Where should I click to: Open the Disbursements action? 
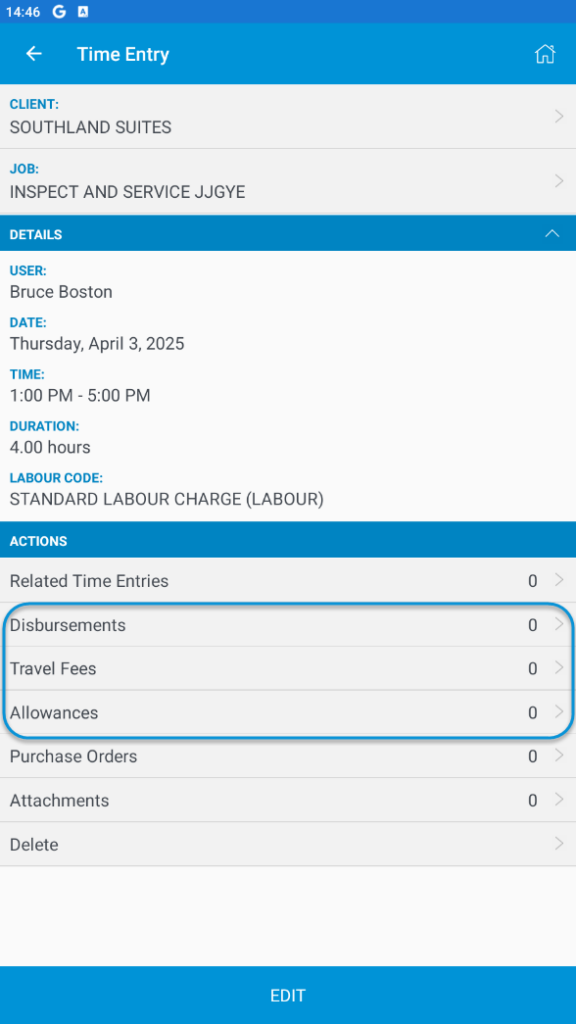[288, 625]
